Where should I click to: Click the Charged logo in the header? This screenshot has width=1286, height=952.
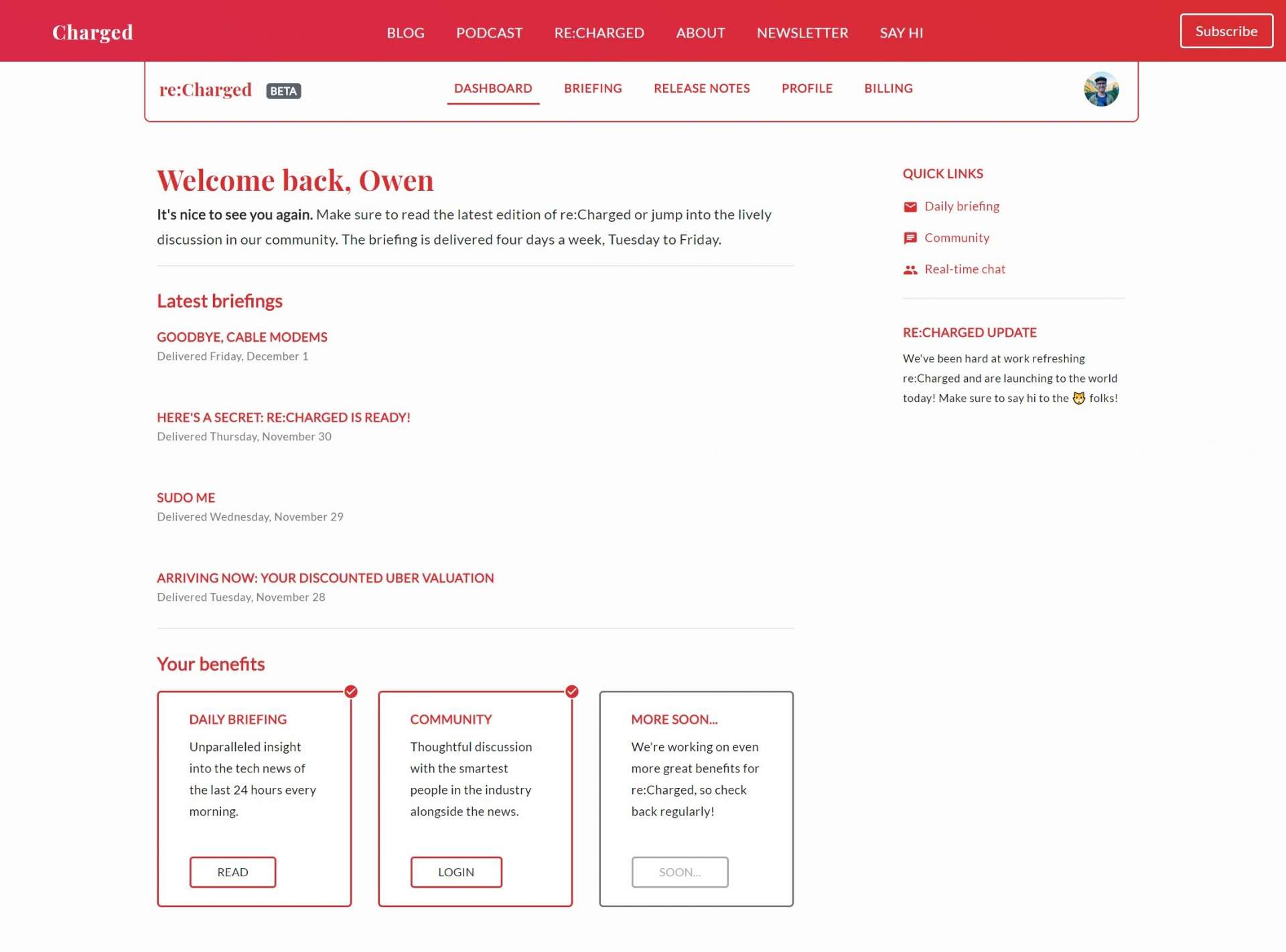tap(92, 32)
